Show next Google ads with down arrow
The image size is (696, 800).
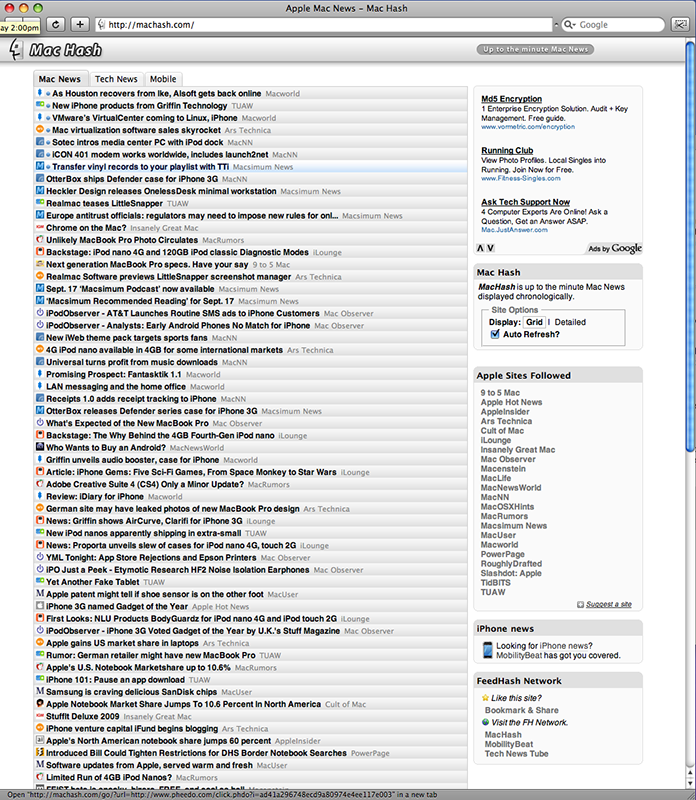pos(490,248)
